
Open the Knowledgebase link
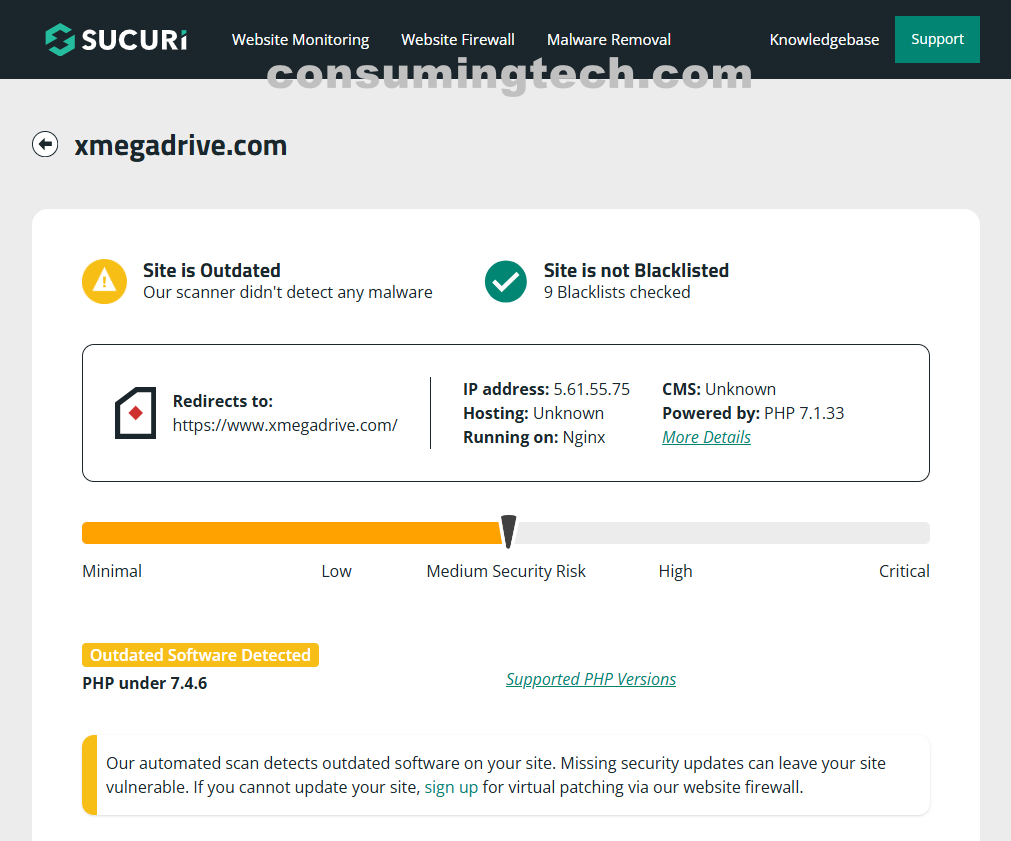824,40
